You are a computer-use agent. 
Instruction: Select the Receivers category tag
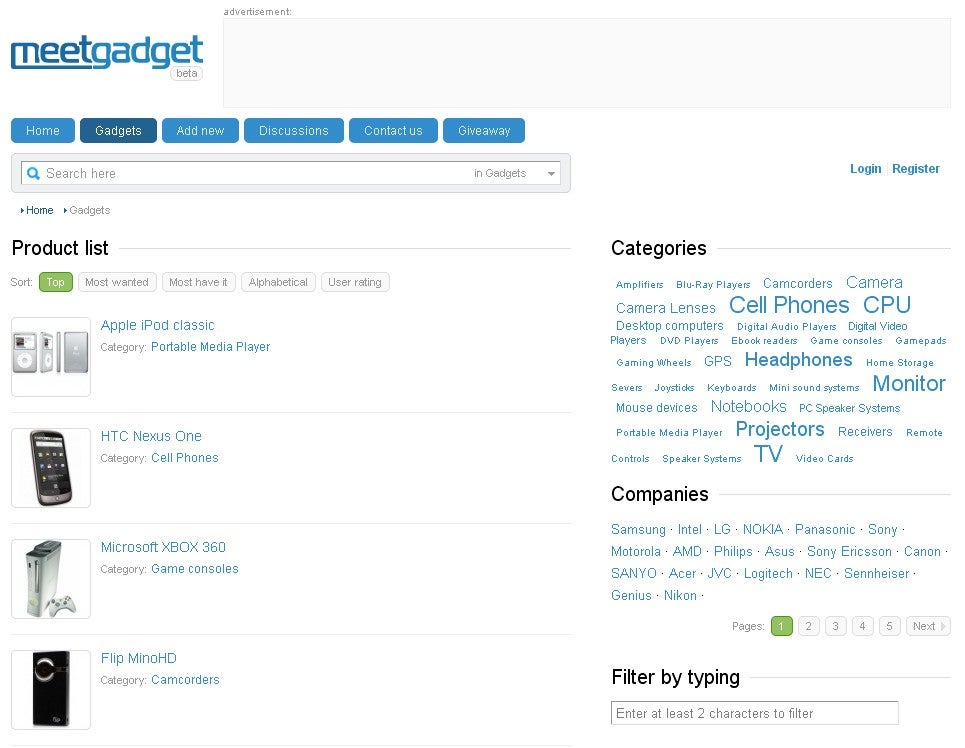click(x=865, y=432)
